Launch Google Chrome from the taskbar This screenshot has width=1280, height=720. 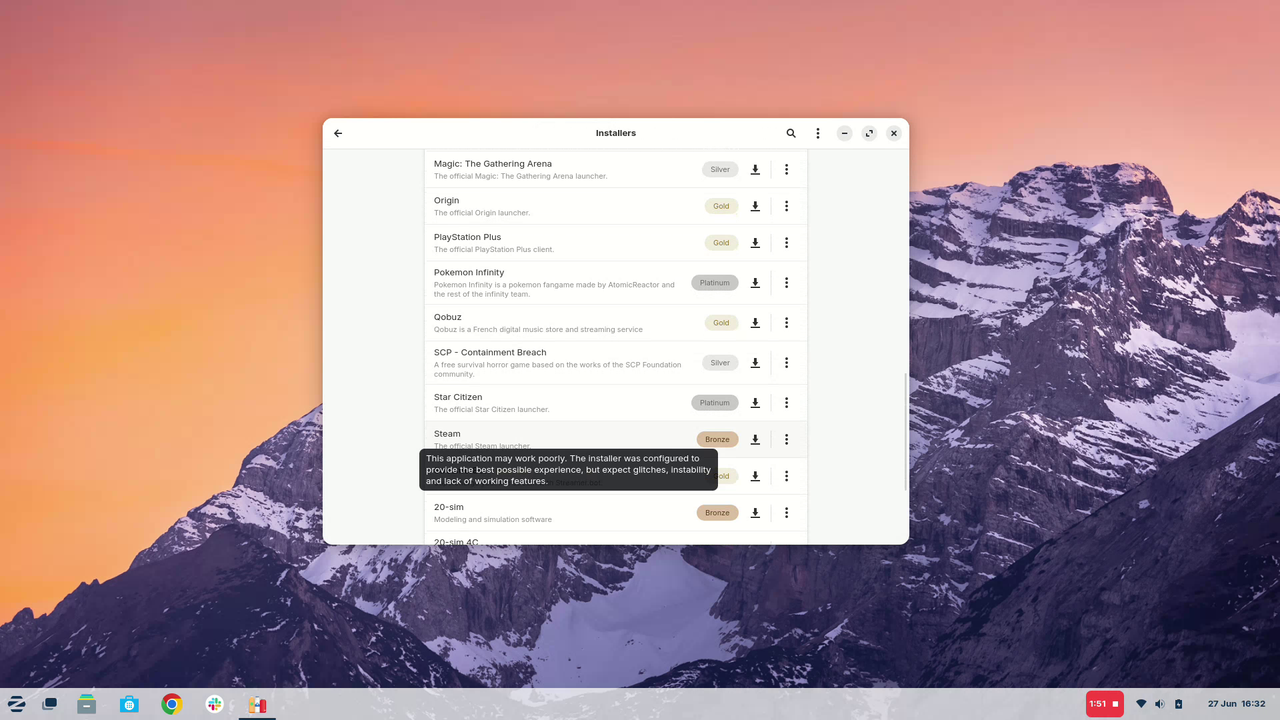pyautogui.click(x=172, y=704)
